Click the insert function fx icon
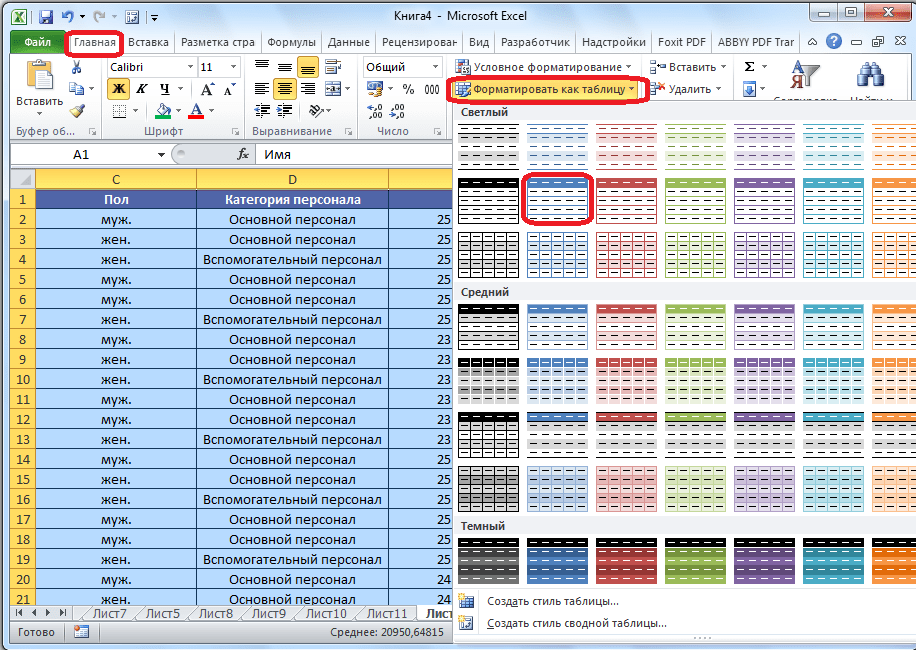Image resolution: width=916 pixels, height=650 pixels. tap(242, 155)
